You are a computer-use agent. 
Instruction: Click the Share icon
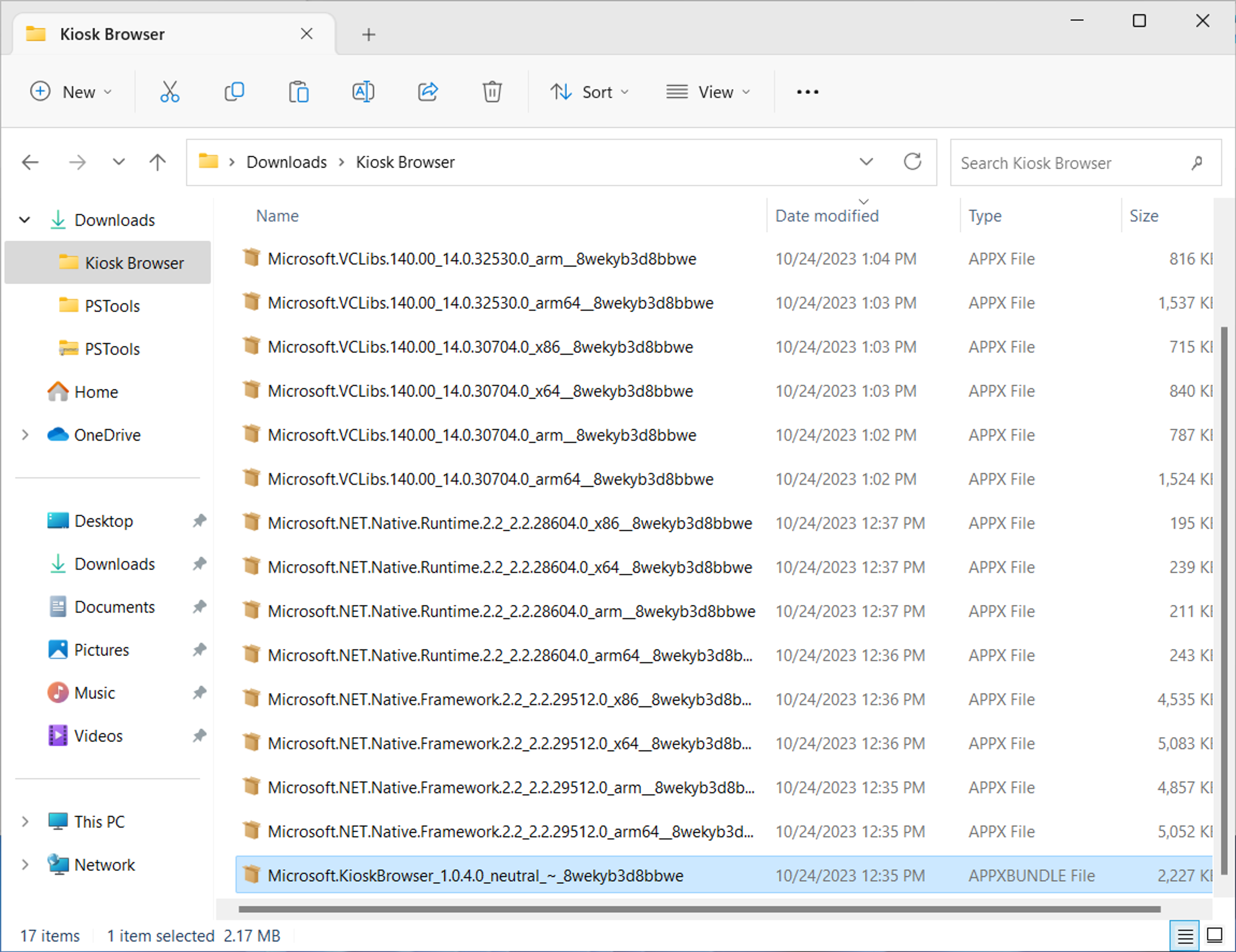click(428, 92)
